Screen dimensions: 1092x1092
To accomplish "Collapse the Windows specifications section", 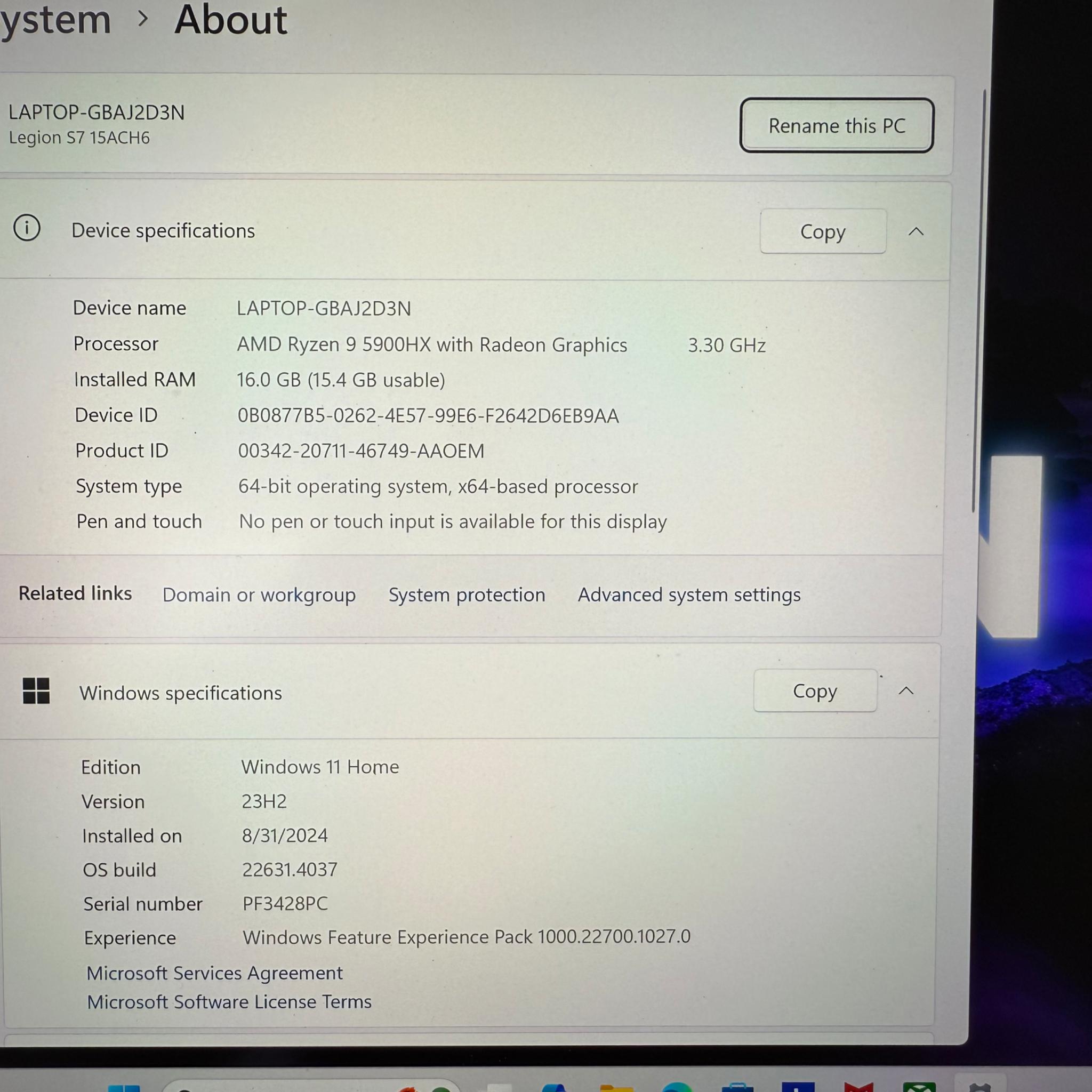I will pos(906,690).
